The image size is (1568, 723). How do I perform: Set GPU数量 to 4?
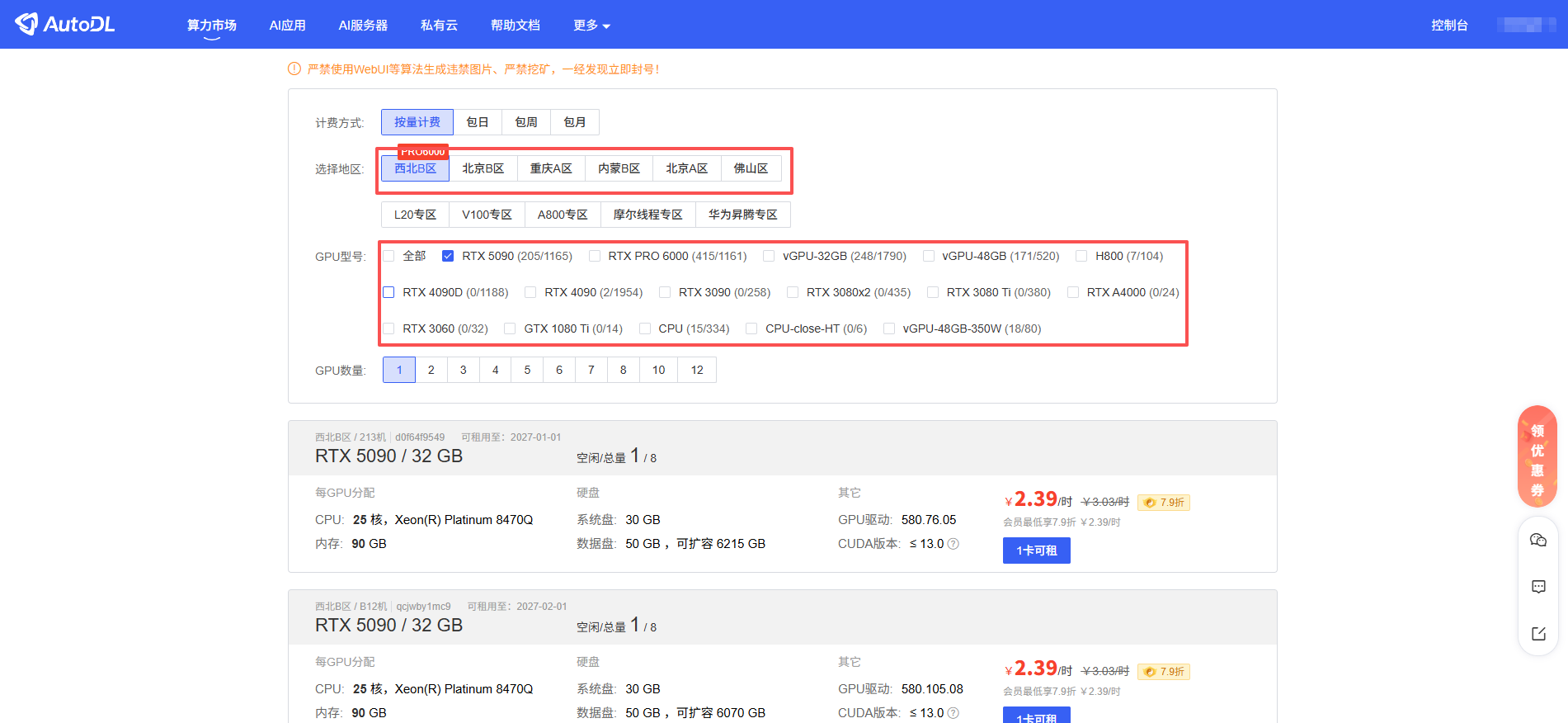click(496, 370)
